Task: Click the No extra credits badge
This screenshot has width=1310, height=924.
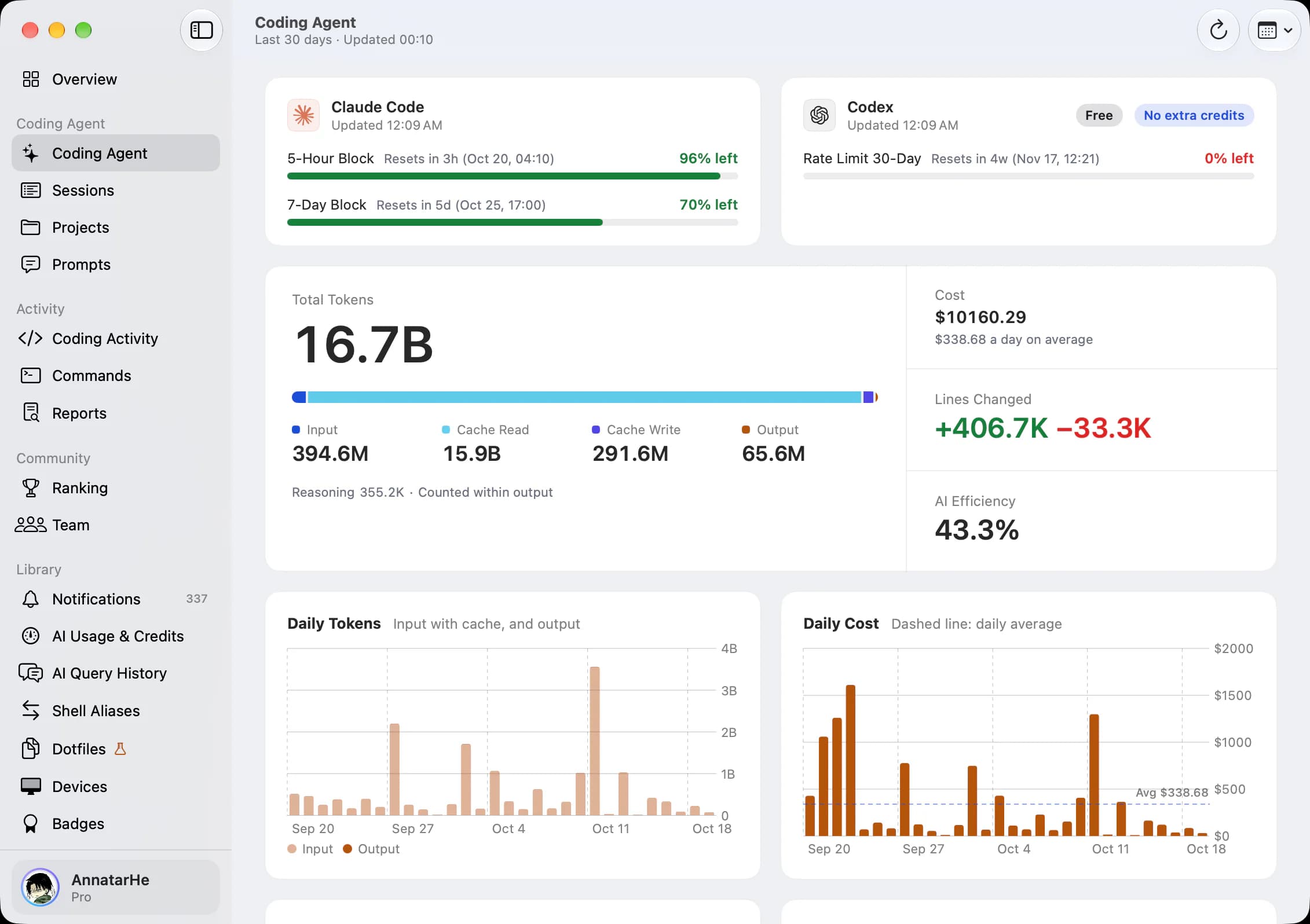Action: coord(1194,115)
